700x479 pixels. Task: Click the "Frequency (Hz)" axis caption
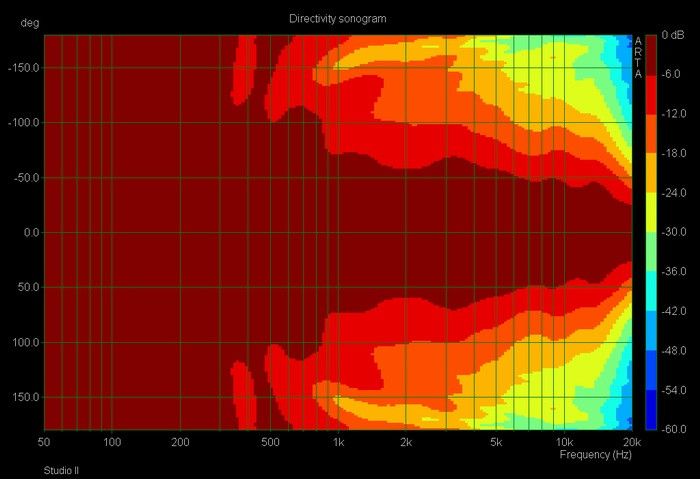(x=596, y=455)
